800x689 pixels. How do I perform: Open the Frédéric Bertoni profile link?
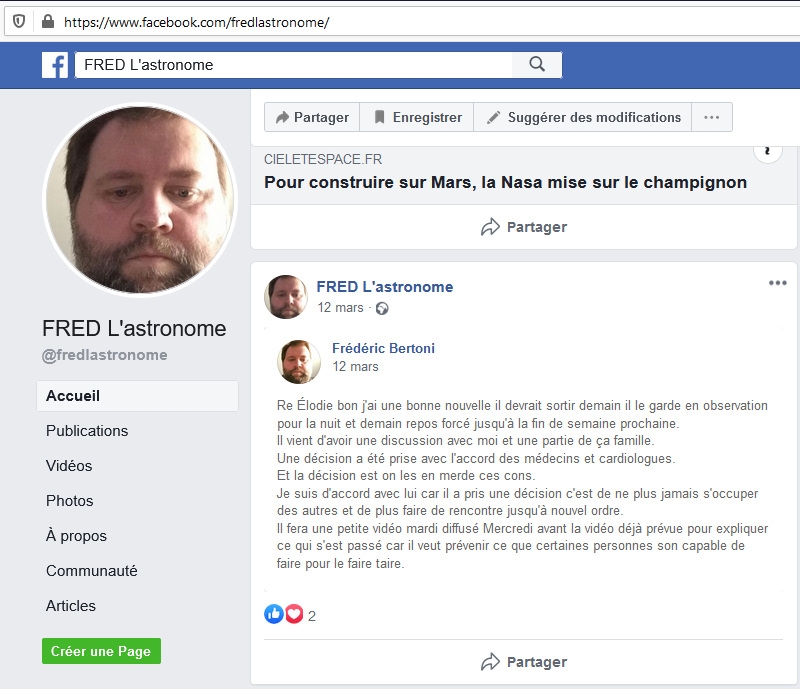pos(383,349)
